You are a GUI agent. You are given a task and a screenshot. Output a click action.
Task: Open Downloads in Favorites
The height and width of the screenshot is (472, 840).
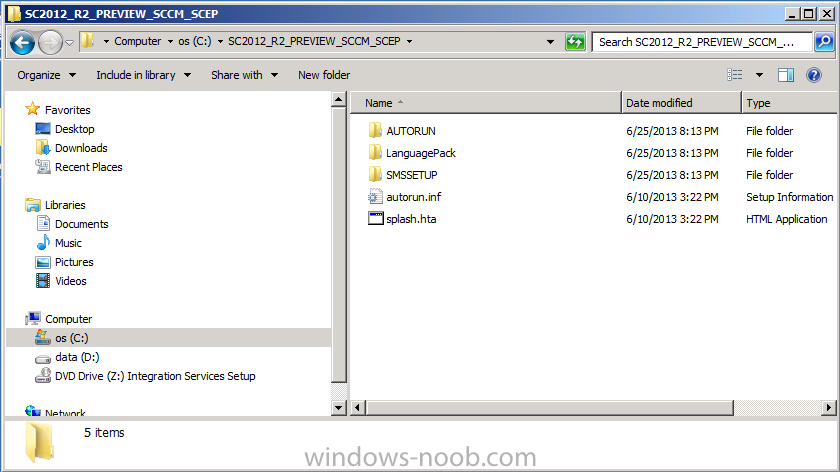coord(81,148)
